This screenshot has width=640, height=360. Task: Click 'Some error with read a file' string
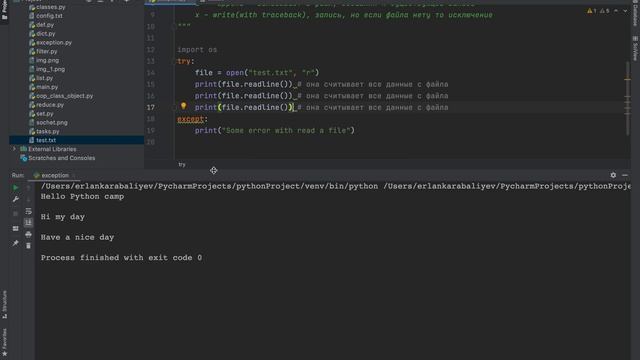coord(288,131)
